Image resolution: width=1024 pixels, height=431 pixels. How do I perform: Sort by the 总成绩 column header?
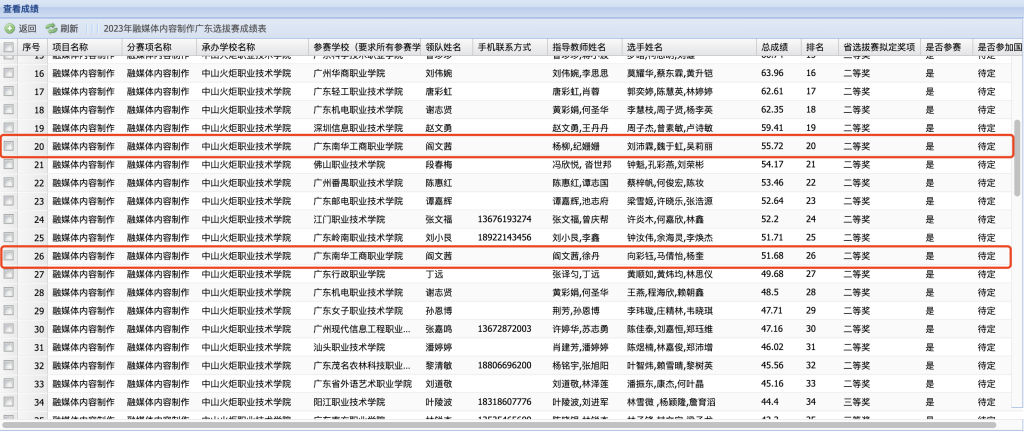click(773, 47)
